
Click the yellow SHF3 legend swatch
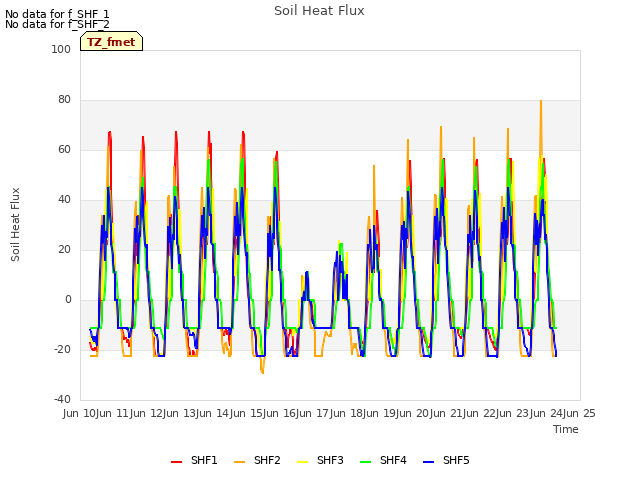coord(302,462)
